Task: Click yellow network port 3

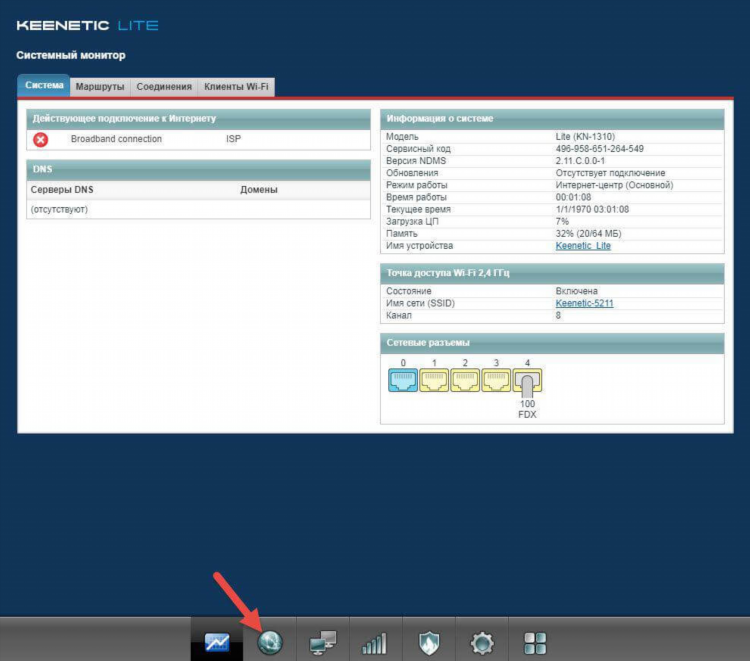Action: [x=496, y=380]
